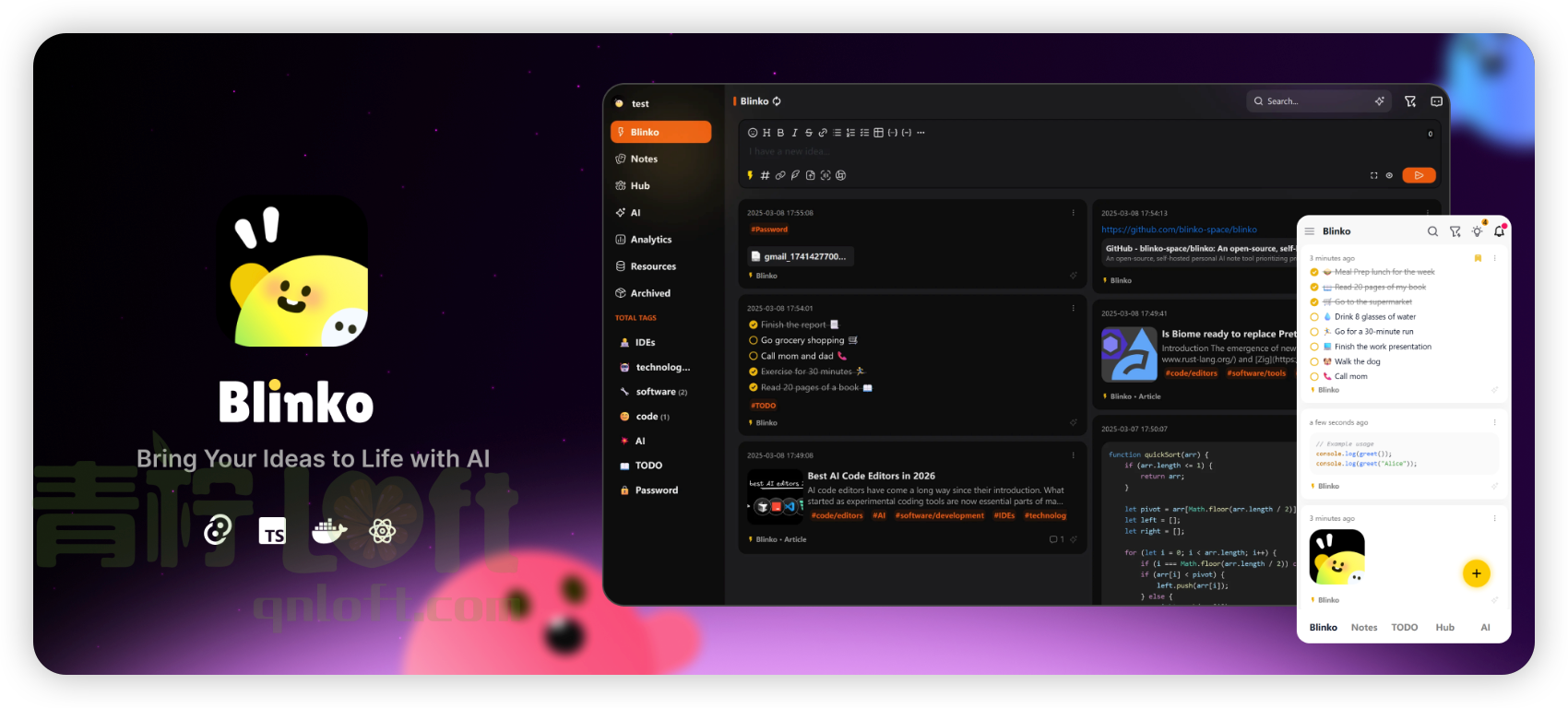Open the hamburger menu in mobile Blinko view

(x=1310, y=231)
